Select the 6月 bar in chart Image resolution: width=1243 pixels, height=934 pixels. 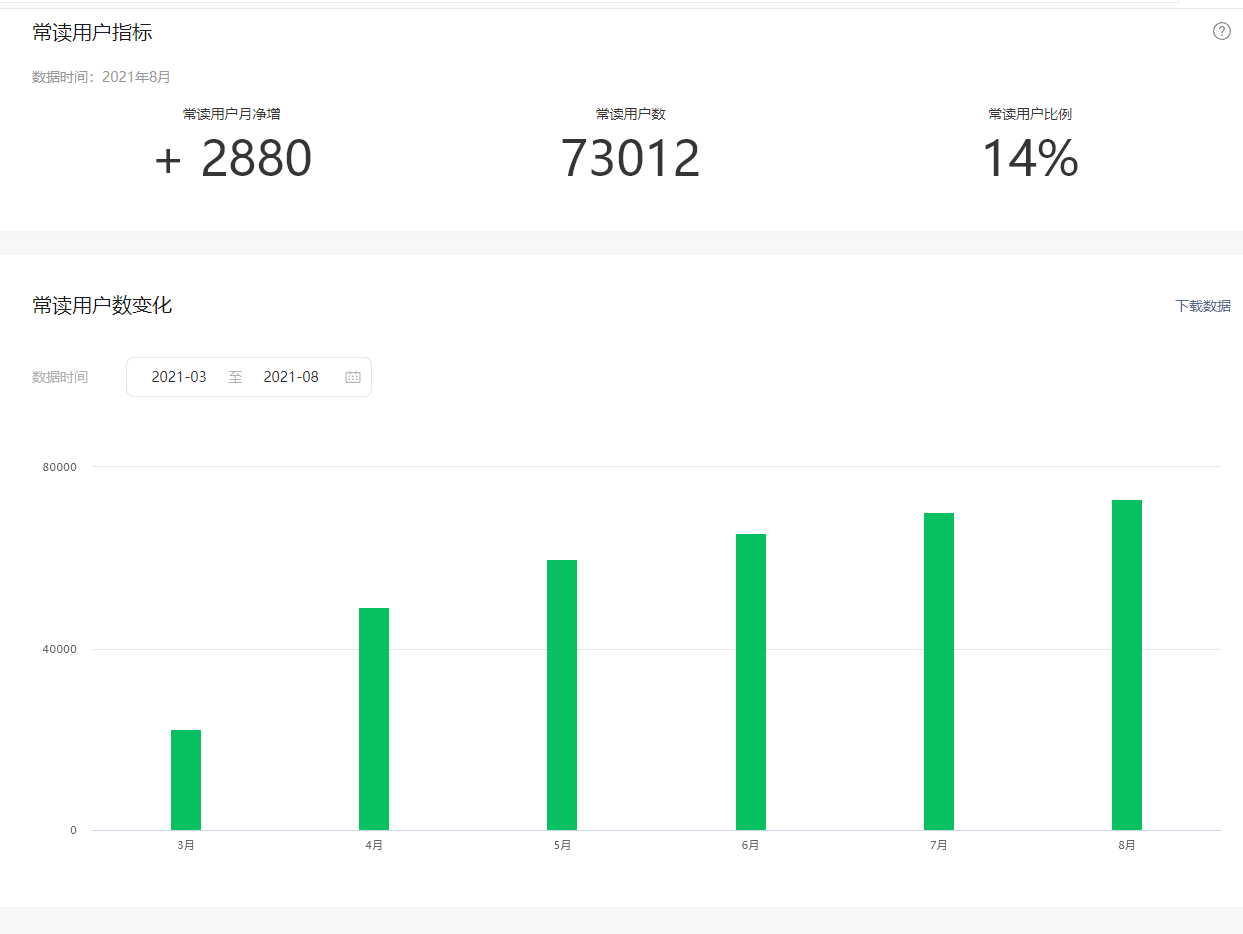(751, 682)
